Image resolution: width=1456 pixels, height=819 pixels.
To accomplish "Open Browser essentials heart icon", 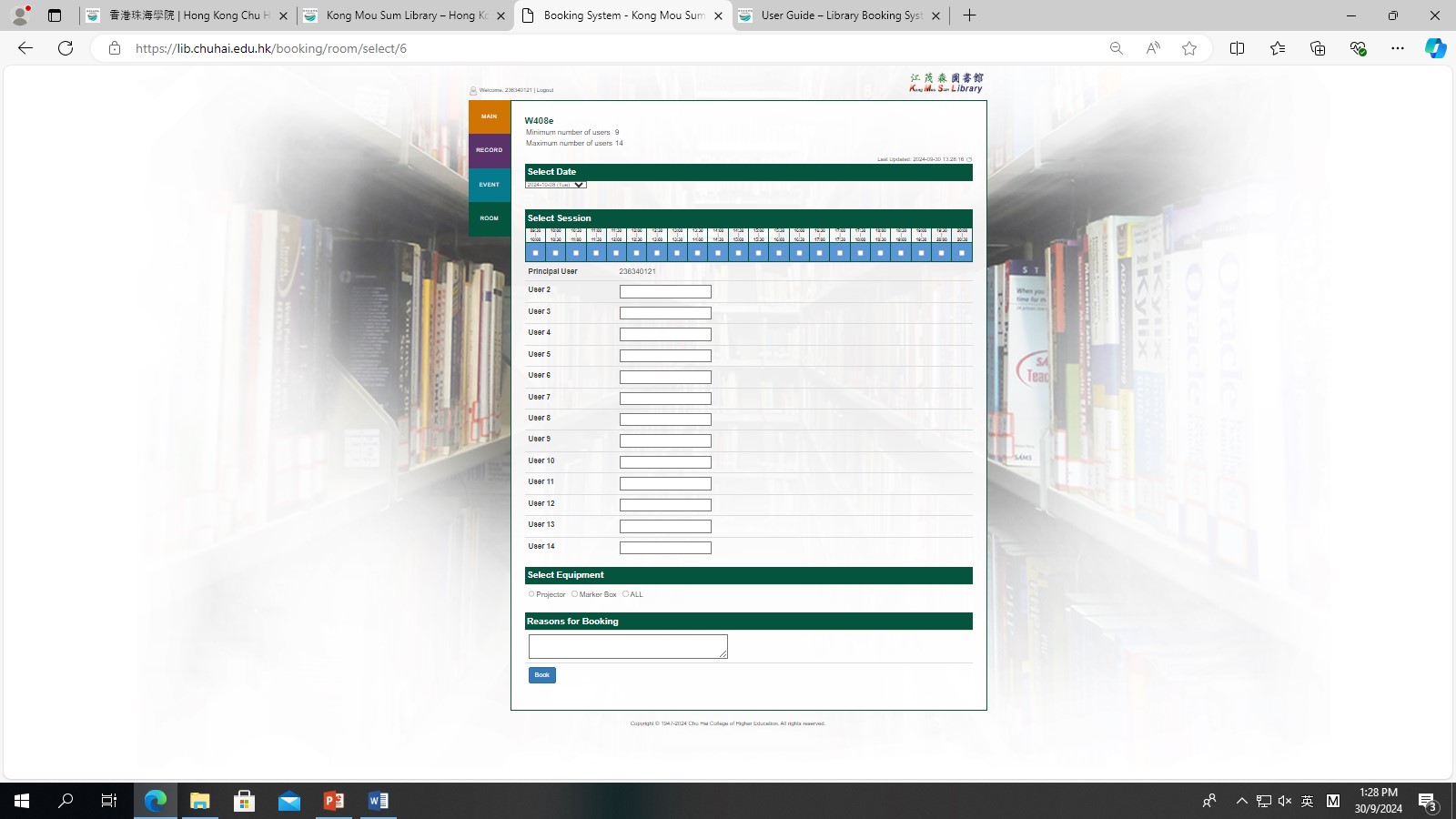I will 1358,48.
